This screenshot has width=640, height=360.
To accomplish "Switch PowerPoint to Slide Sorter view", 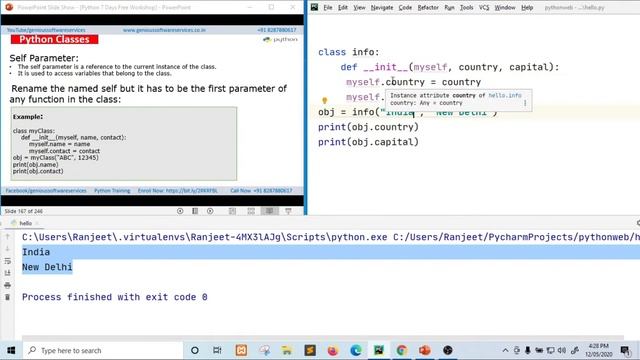I will coord(251,211).
